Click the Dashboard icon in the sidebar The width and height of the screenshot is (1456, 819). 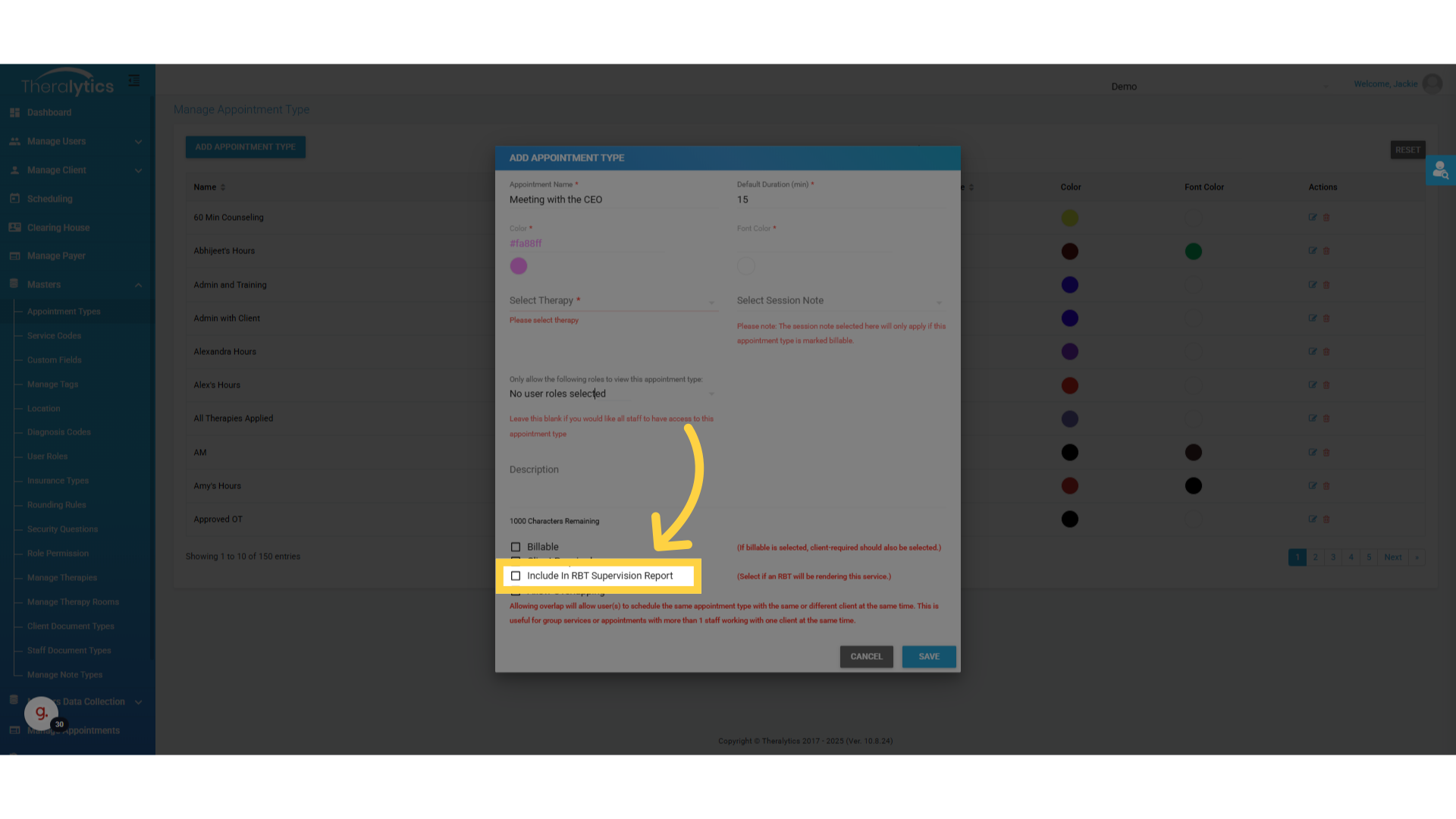(x=14, y=112)
